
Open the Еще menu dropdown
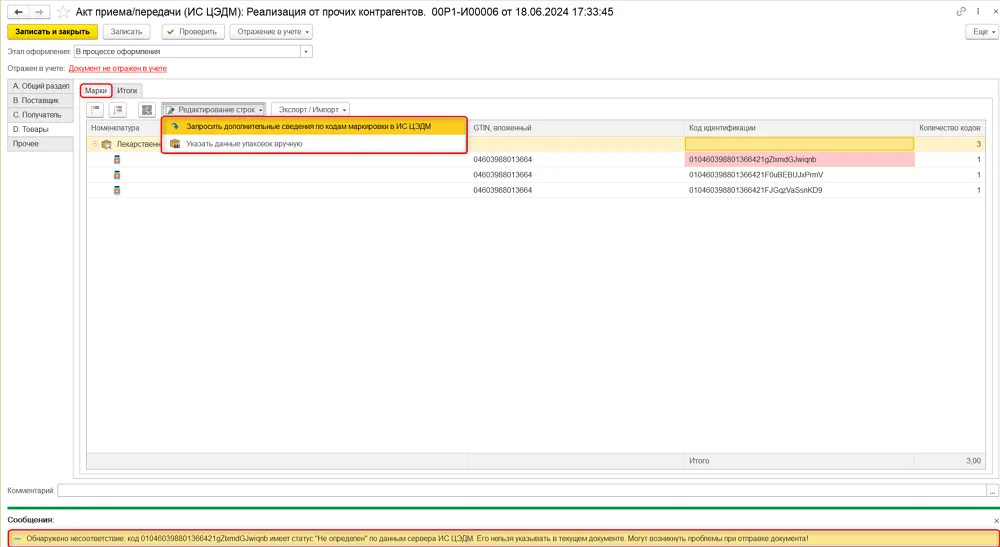coord(982,31)
